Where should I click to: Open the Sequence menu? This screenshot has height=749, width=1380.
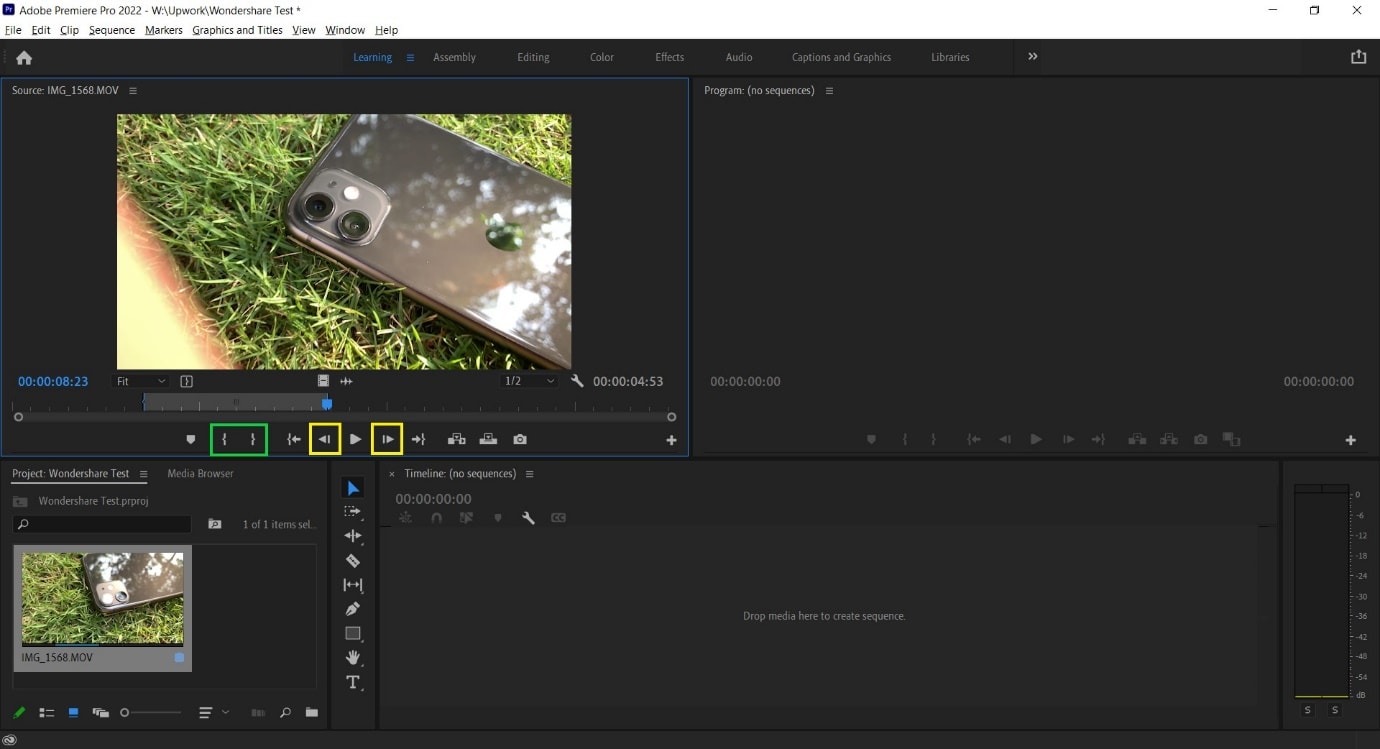pos(111,30)
